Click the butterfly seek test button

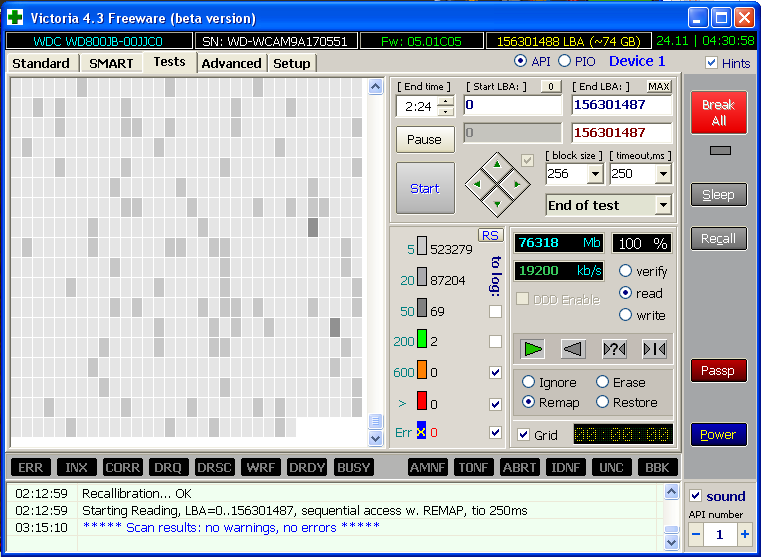654,349
